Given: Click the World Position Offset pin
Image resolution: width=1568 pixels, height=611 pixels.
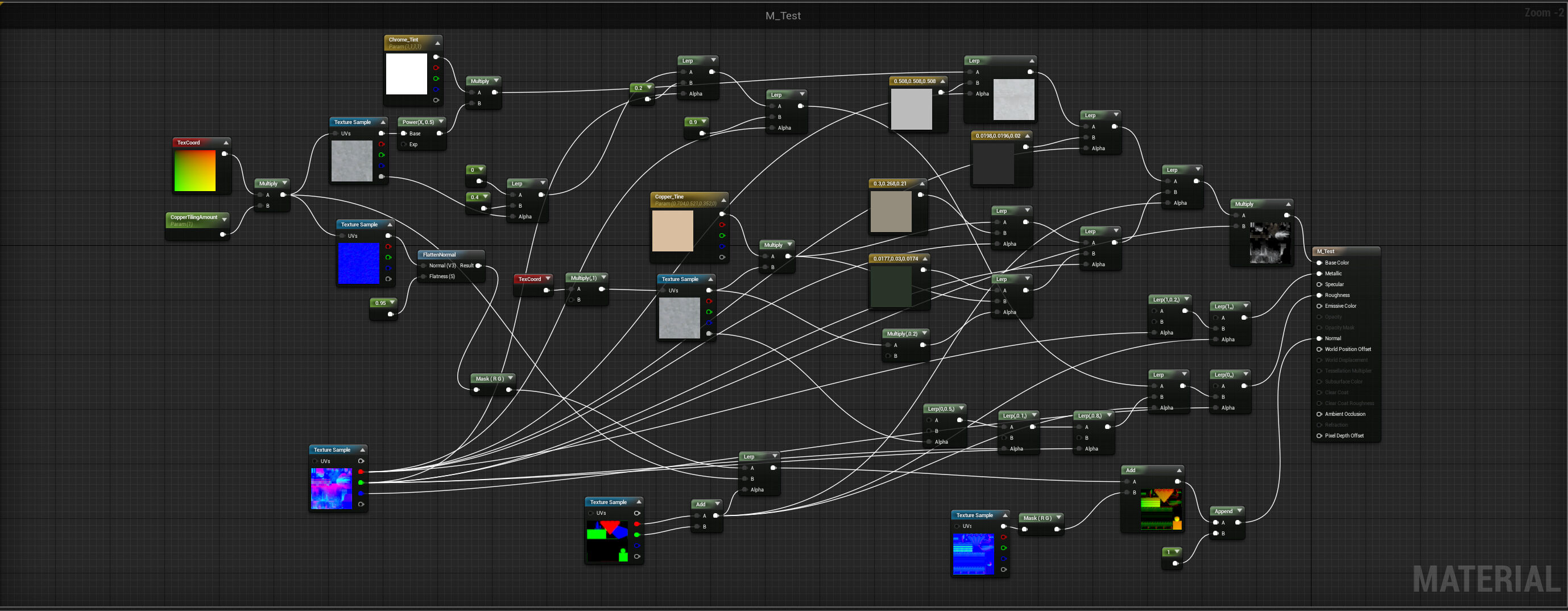Looking at the screenshot, I should [x=1319, y=349].
